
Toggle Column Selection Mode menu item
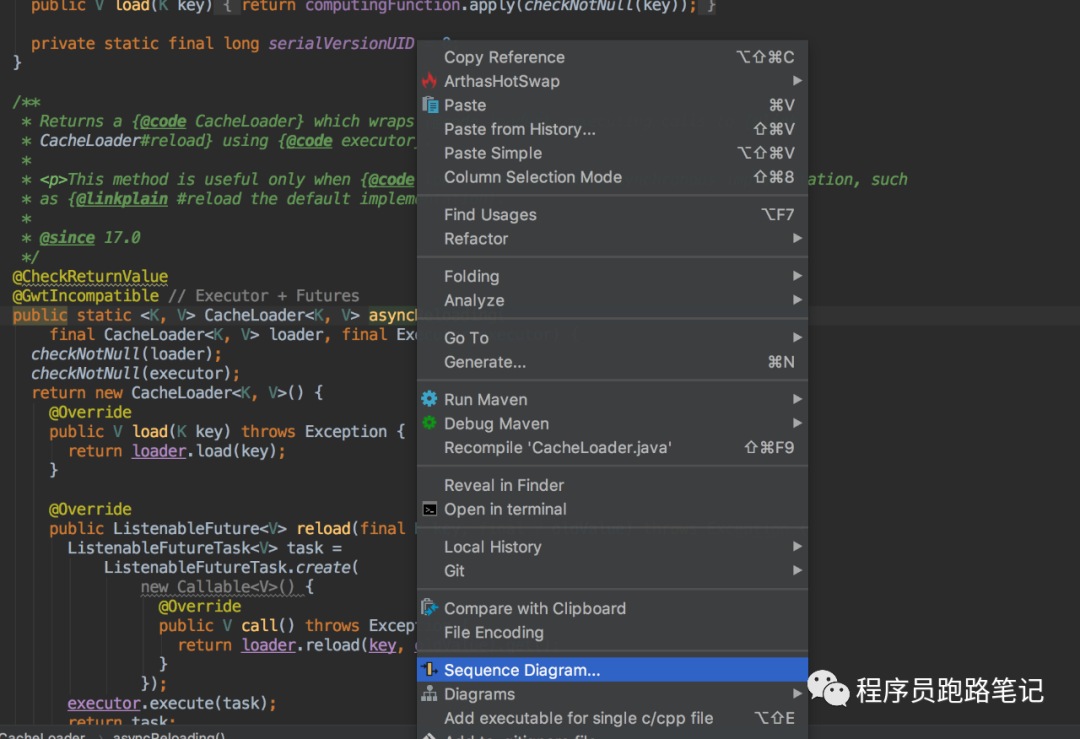(x=532, y=177)
